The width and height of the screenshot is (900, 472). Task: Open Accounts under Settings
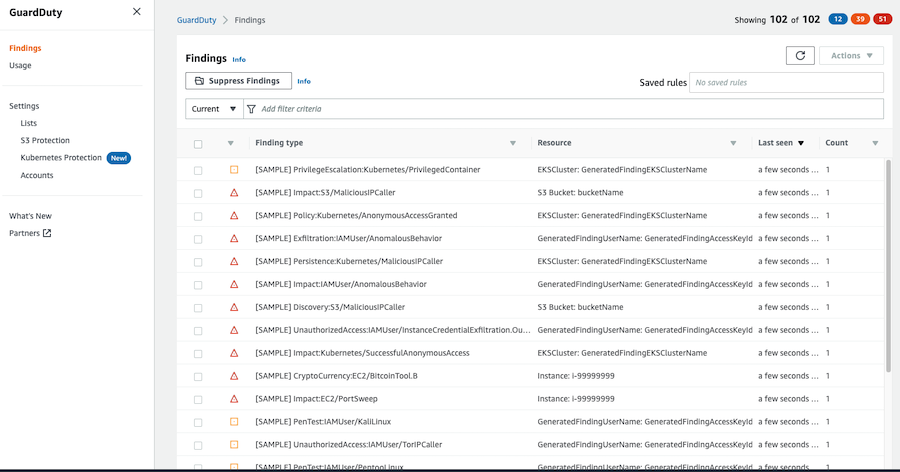click(x=37, y=176)
